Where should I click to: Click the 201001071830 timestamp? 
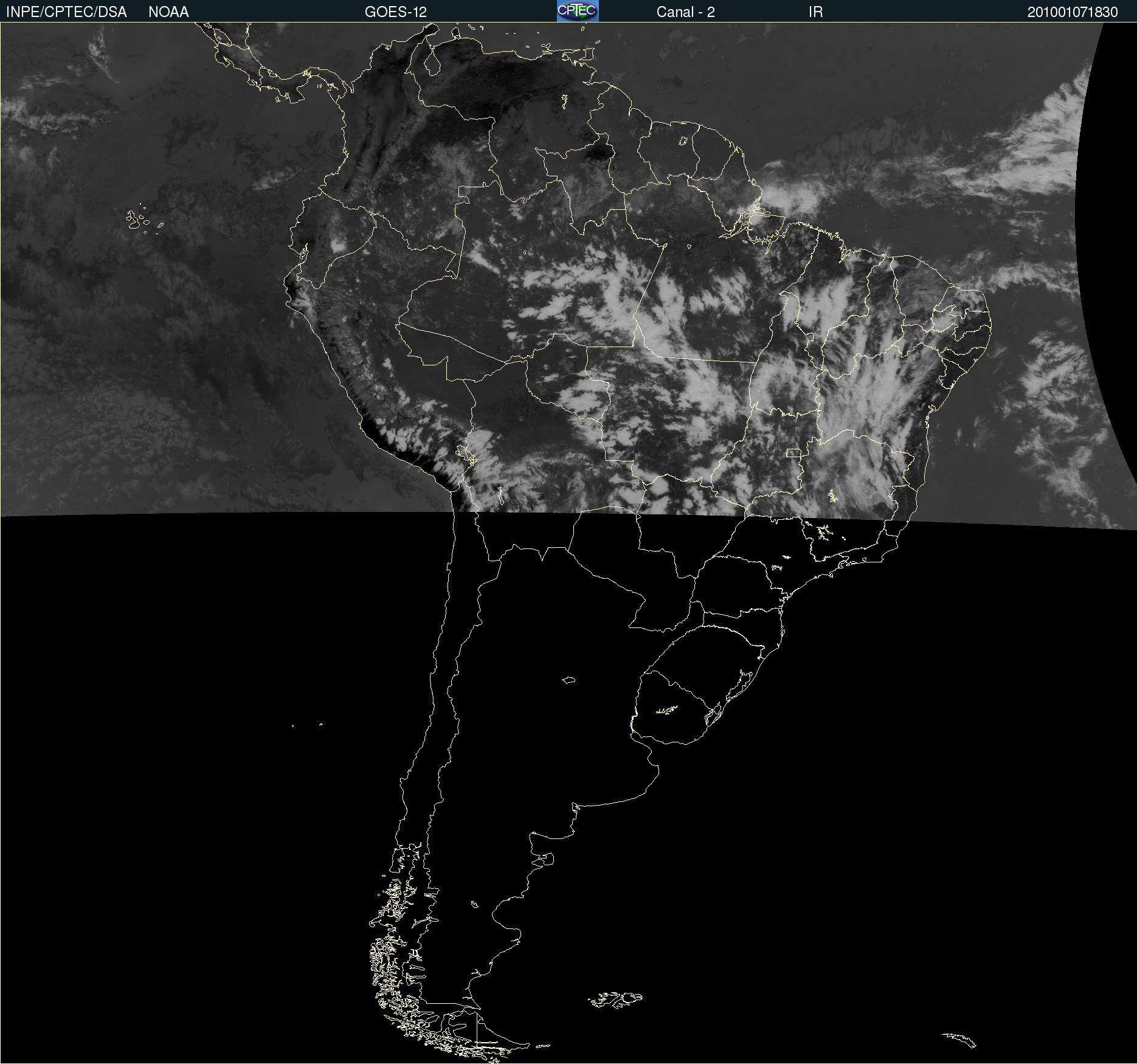[x=1073, y=12]
